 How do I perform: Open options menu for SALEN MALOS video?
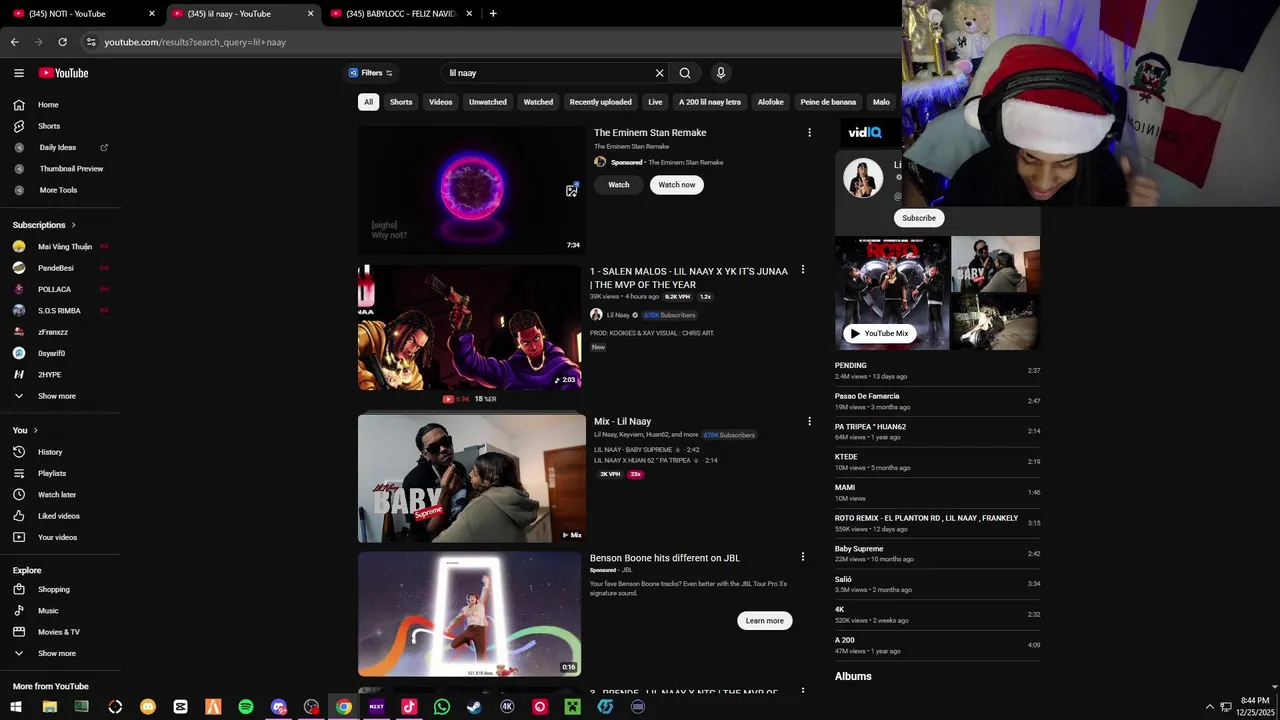click(x=802, y=270)
